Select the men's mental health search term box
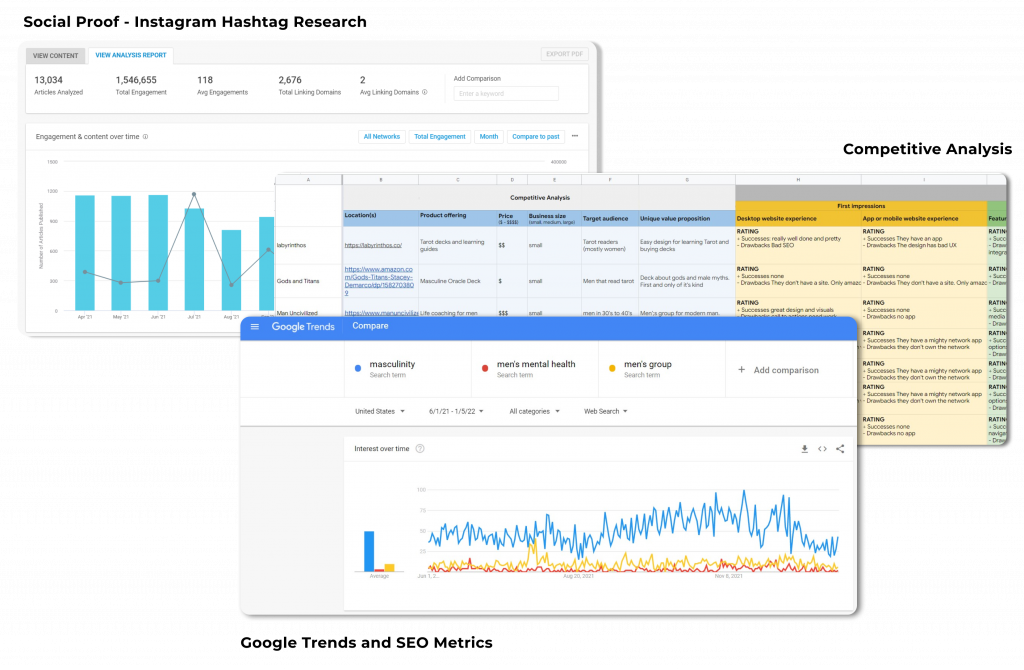The width and height of the screenshot is (1024, 670). click(x=534, y=369)
